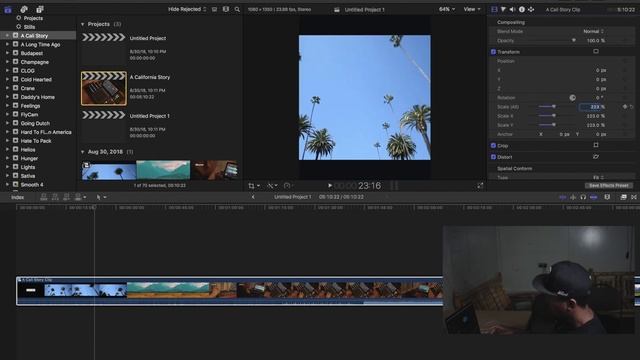The height and width of the screenshot is (360, 640).
Task: Select the Going Dutch library
Action: 35,123
